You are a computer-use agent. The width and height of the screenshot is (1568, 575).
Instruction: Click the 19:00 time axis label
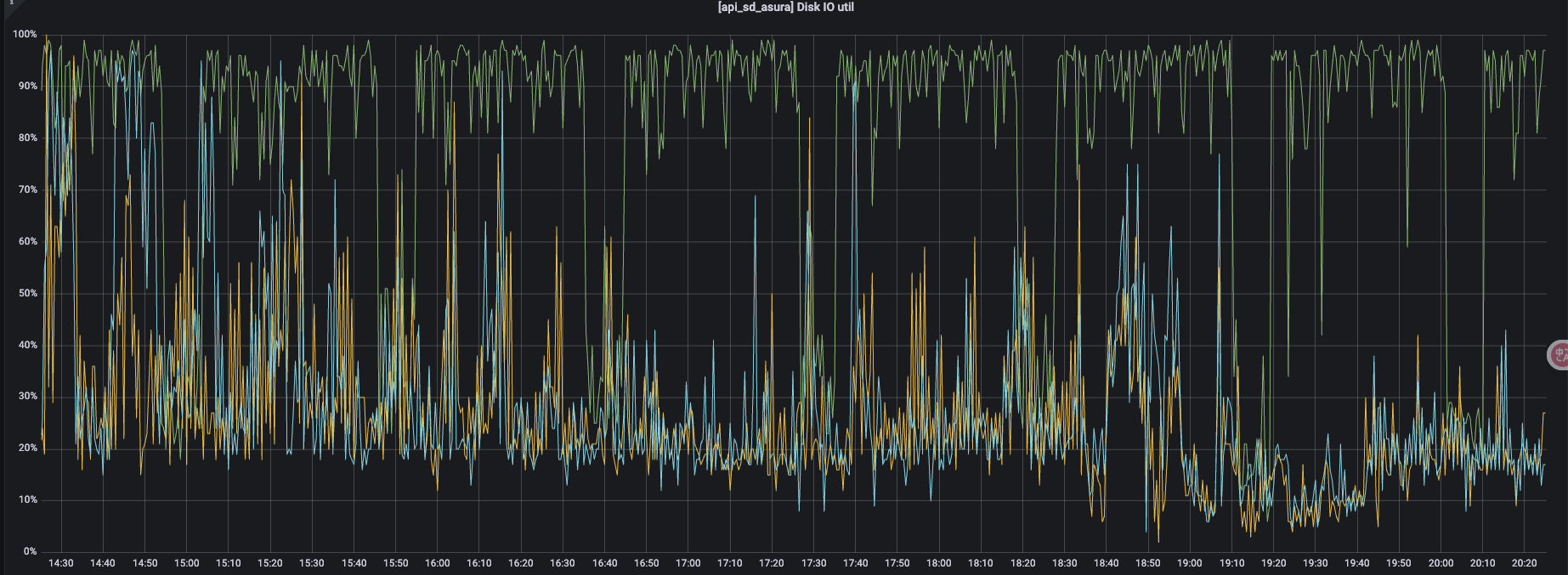point(1190,564)
